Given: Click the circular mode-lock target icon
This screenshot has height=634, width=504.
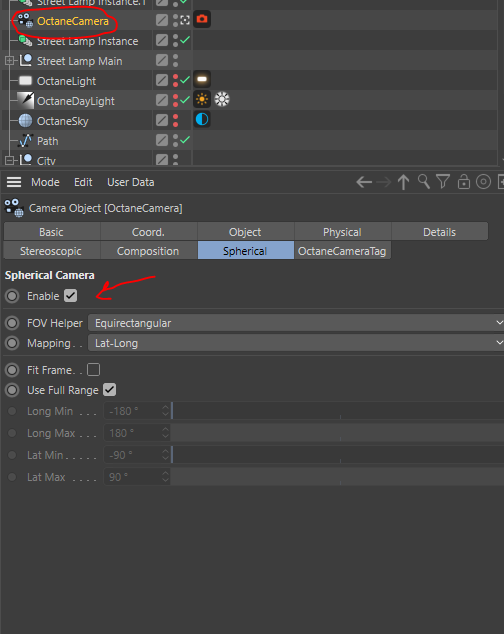Looking at the screenshot, I should pos(483,182).
